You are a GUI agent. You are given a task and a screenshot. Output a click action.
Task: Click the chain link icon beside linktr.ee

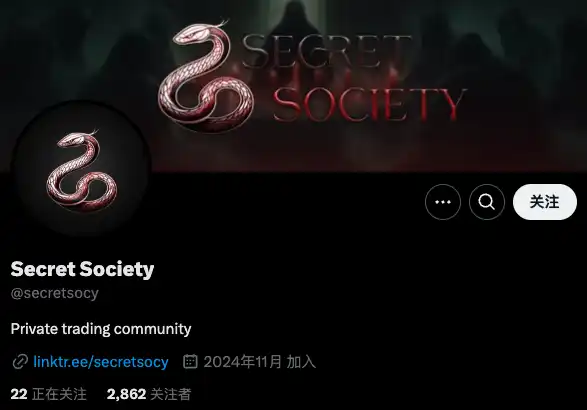(x=19, y=362)
